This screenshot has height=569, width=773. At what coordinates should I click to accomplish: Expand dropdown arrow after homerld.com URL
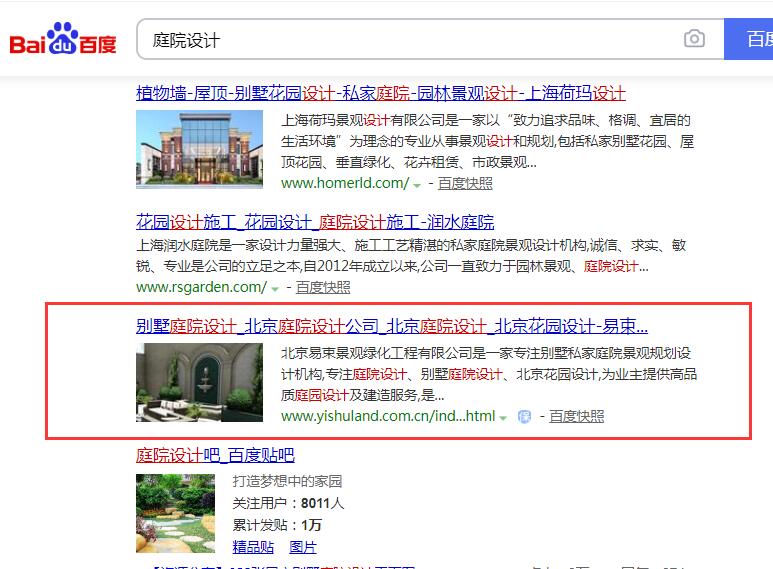[x=417, y=185]
